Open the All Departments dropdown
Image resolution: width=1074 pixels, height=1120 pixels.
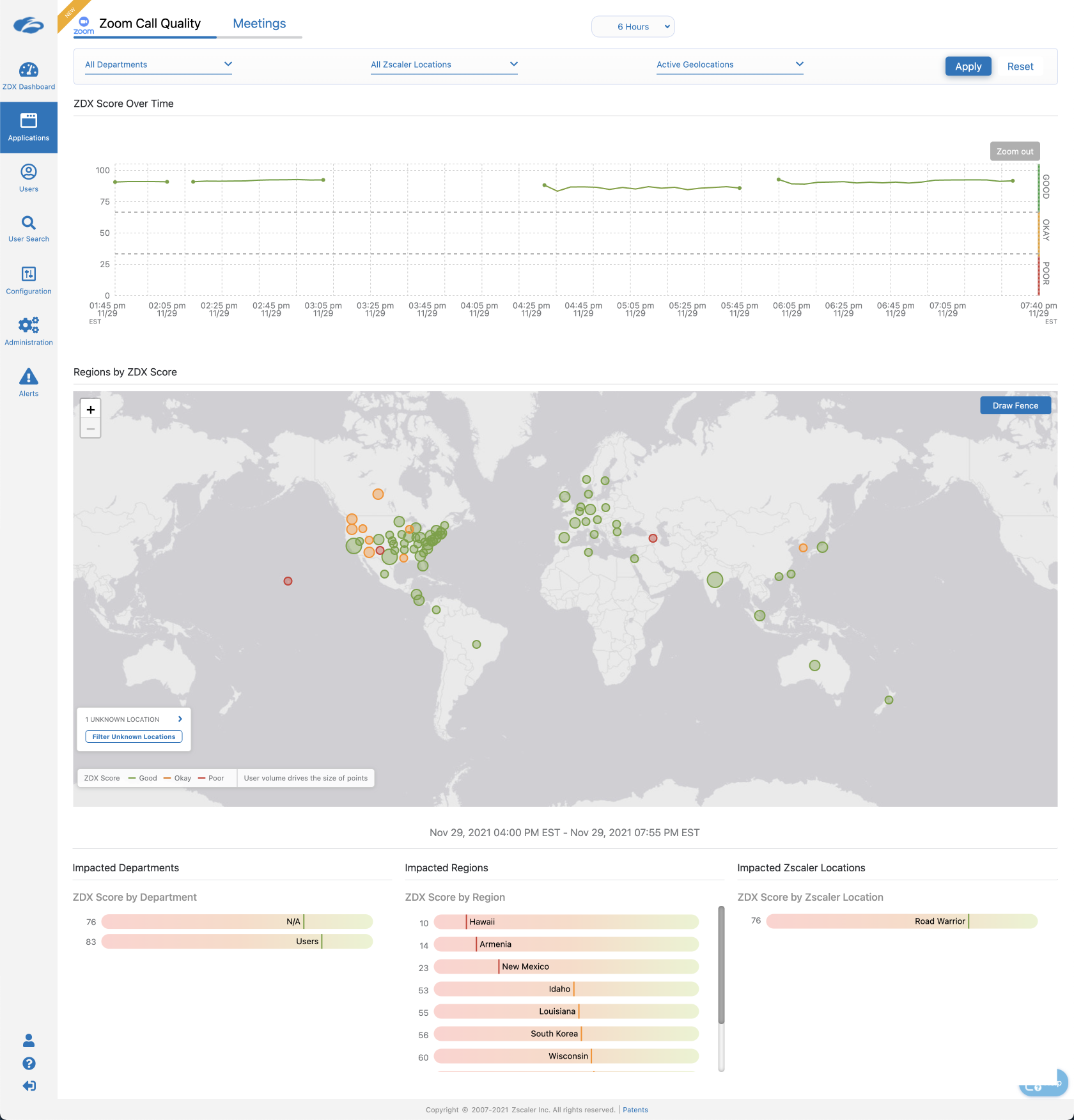tap(159, 65)
